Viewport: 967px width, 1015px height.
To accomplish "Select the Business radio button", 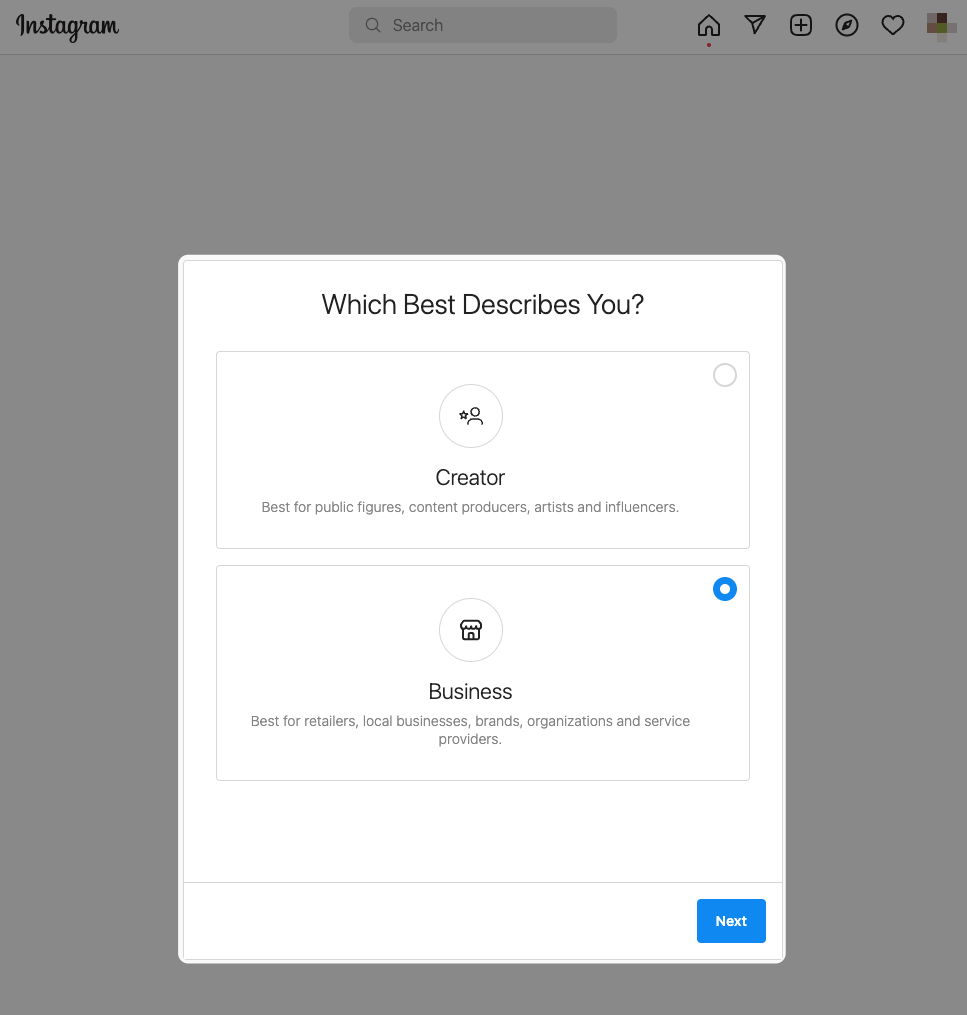I will pos(725,589).
